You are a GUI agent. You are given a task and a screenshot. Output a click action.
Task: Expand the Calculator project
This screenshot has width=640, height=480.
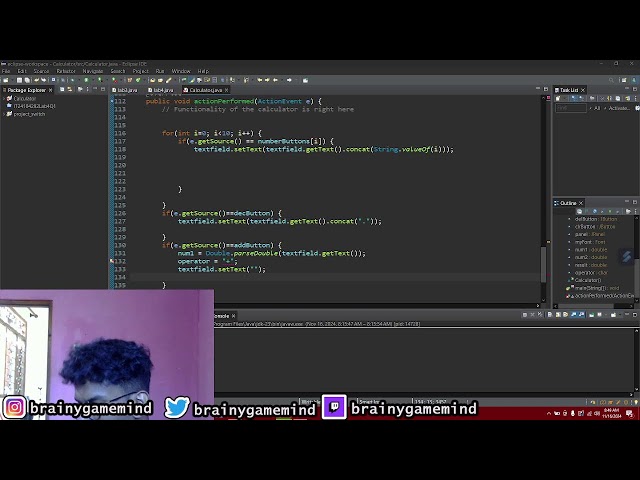click(x=4, y=98)
